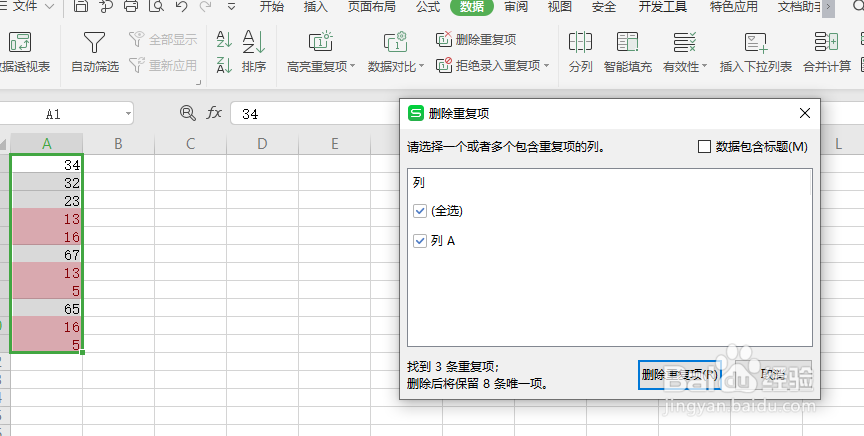The width and height of the screenshot is (864, 436).
Task: Switch to the 开发工具 tab
Action: pos(663,7)
